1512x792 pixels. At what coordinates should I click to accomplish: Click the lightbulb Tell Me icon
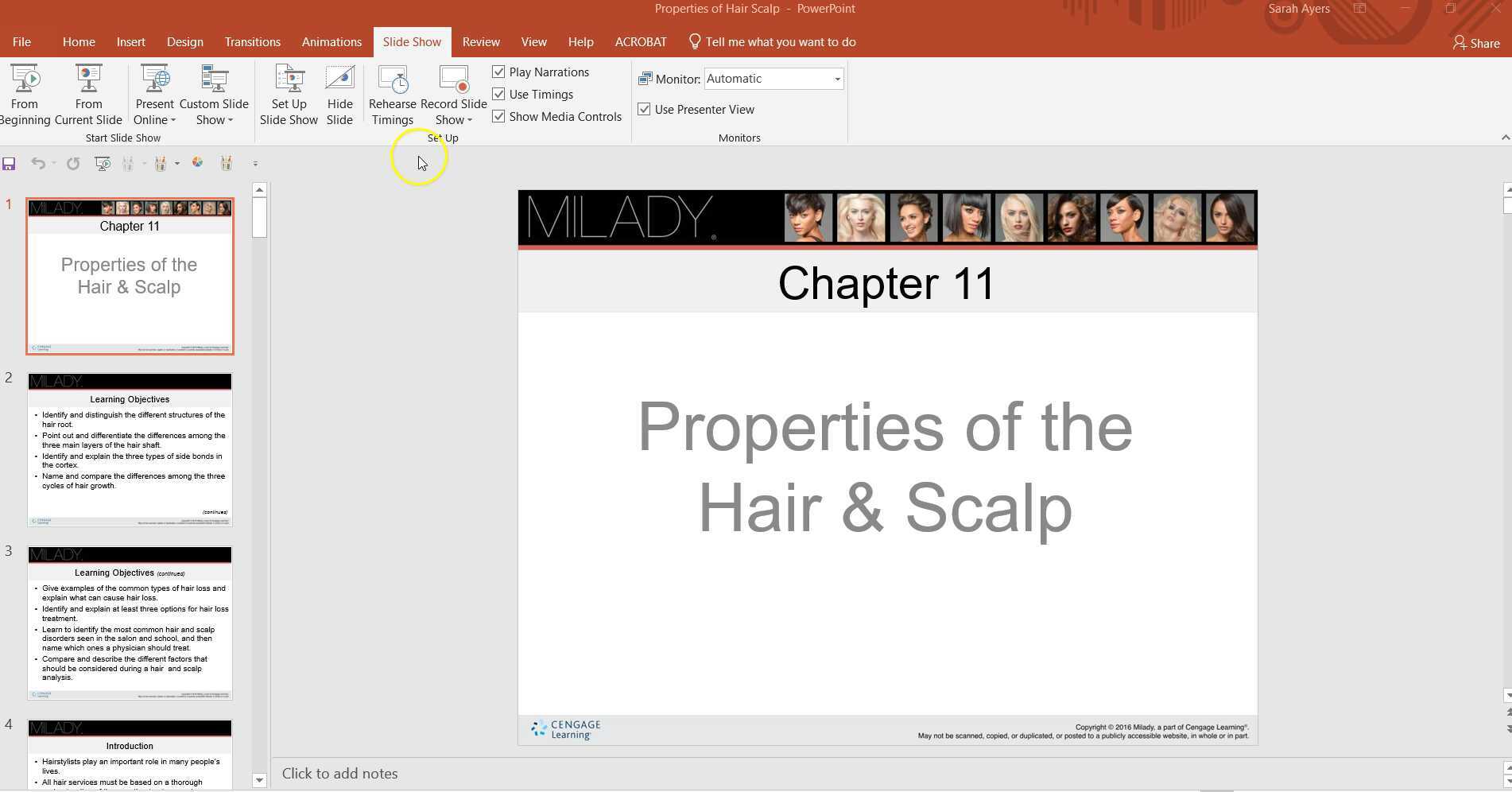click(694, 42)
